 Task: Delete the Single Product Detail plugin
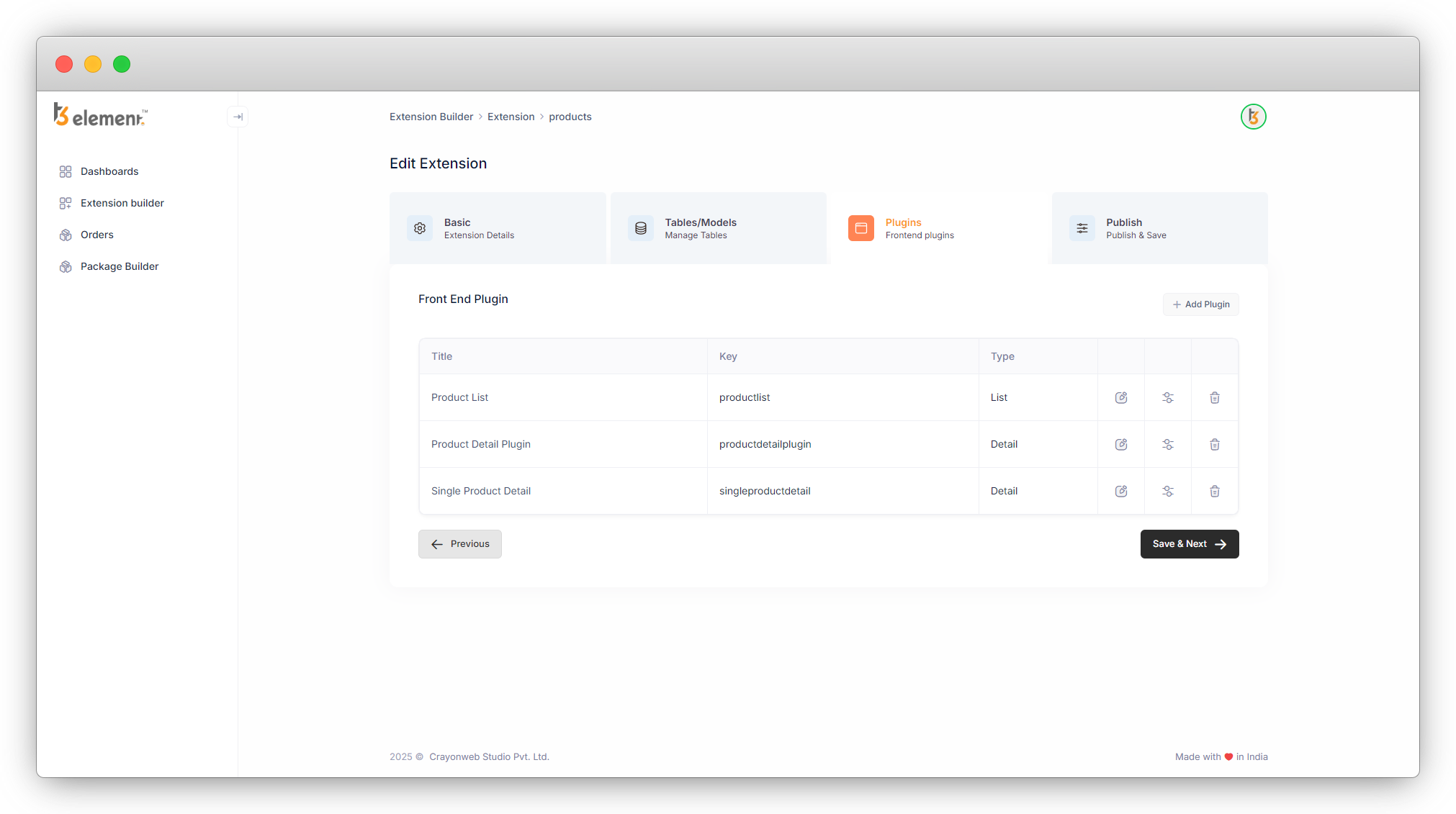(x=1215, y=491)
